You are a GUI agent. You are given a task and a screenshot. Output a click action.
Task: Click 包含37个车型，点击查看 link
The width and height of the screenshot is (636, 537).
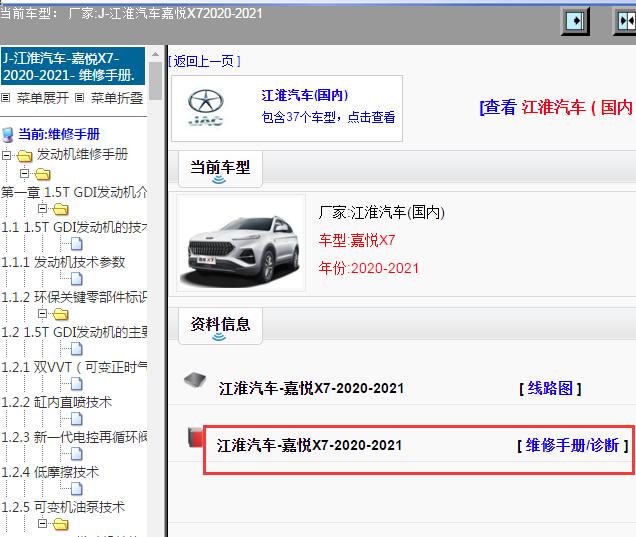coord(328,117)
